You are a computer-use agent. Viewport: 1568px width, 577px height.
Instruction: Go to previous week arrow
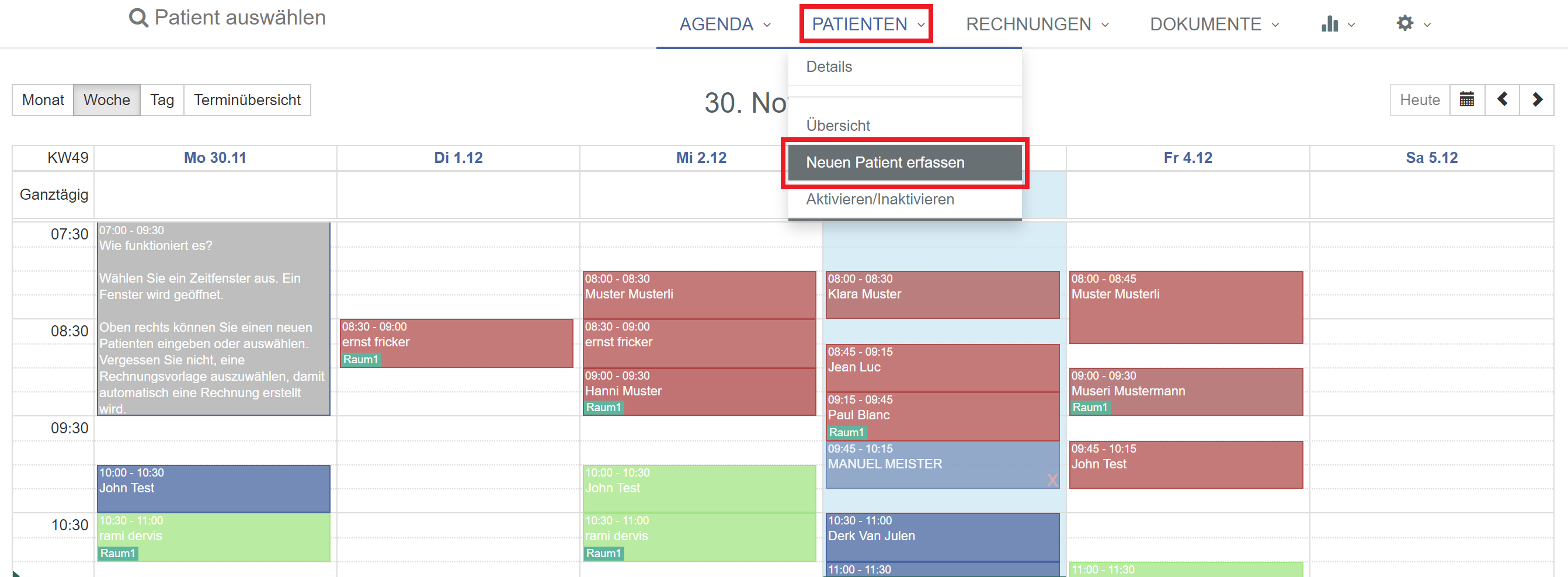point(1502,100)
